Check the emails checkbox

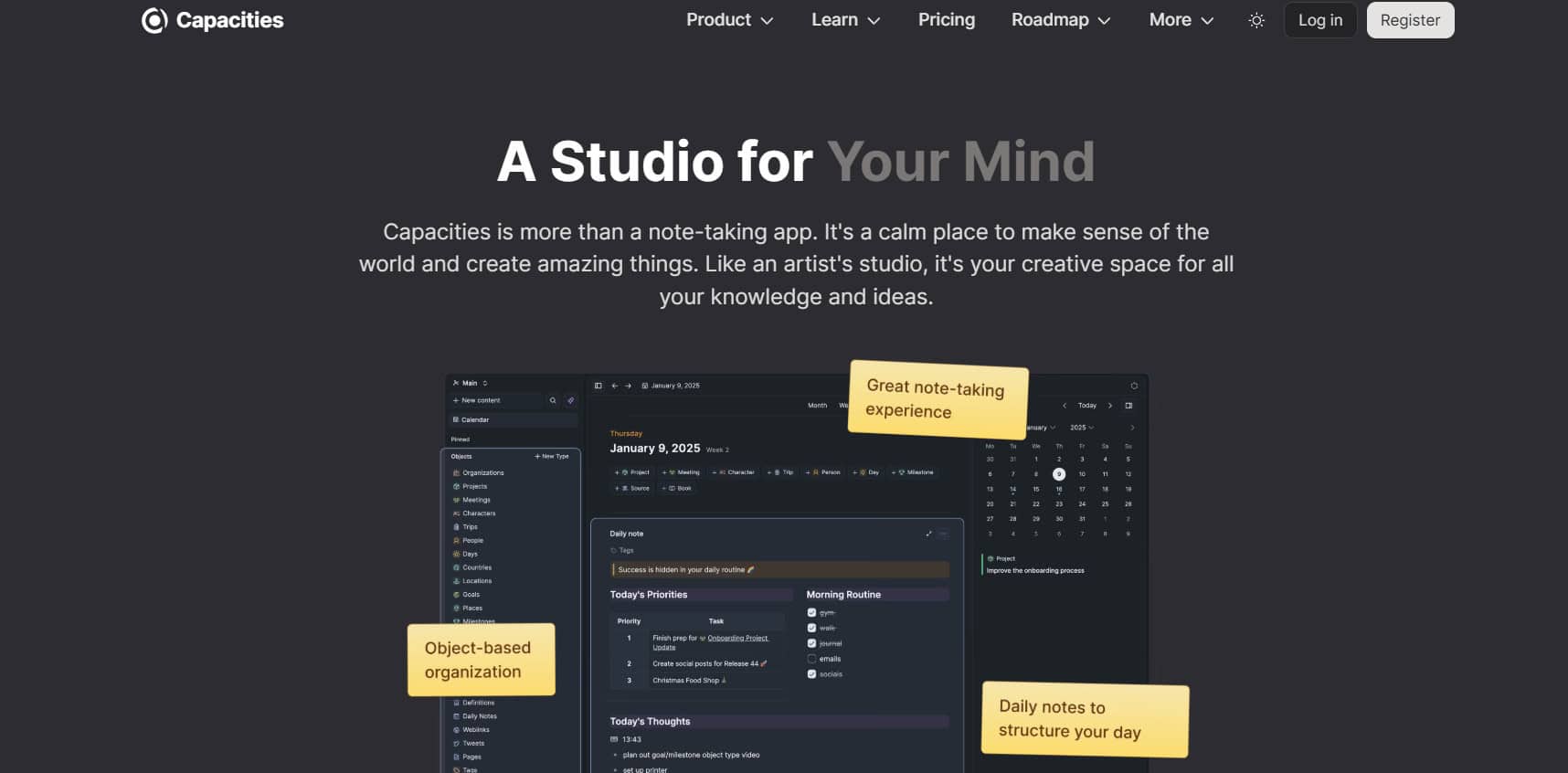click(811, 659)
